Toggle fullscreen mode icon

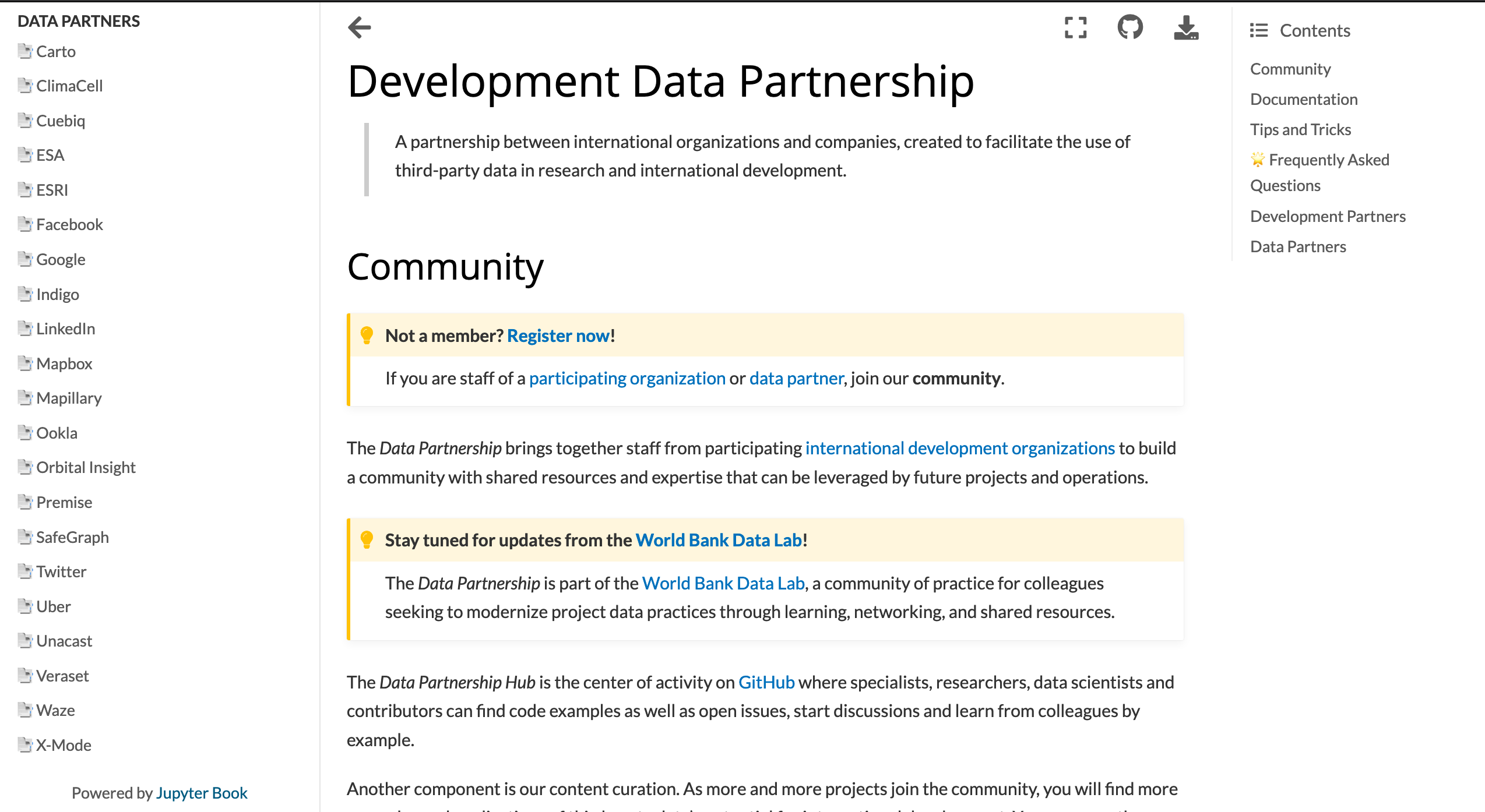(1075, 27)
